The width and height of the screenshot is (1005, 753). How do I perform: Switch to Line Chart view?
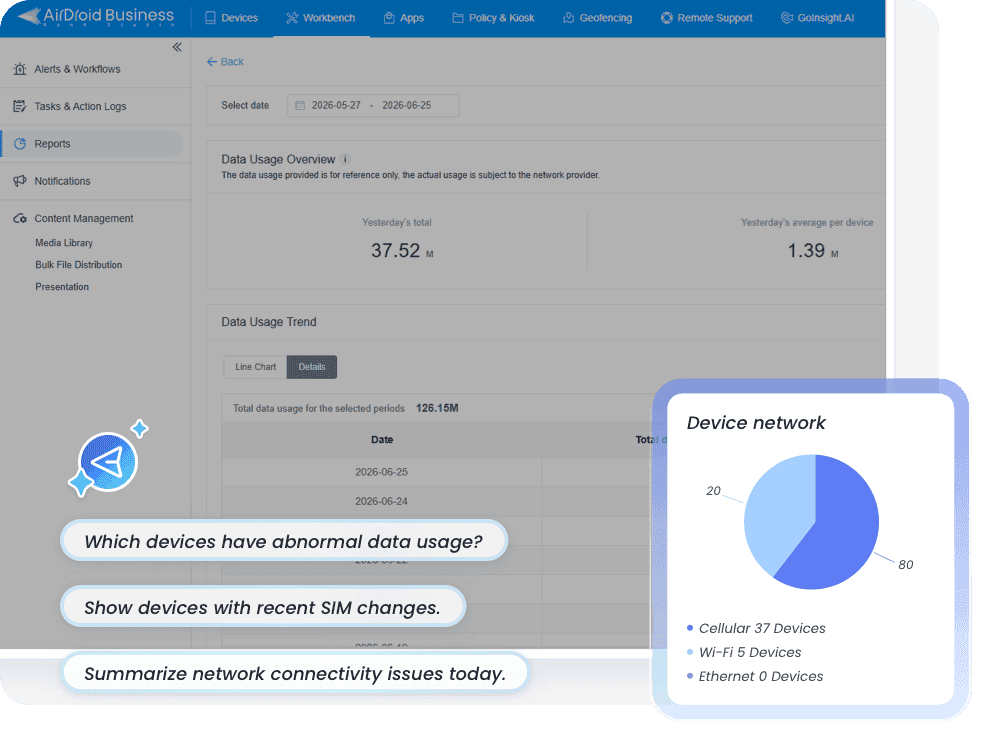tap(255, 367)
